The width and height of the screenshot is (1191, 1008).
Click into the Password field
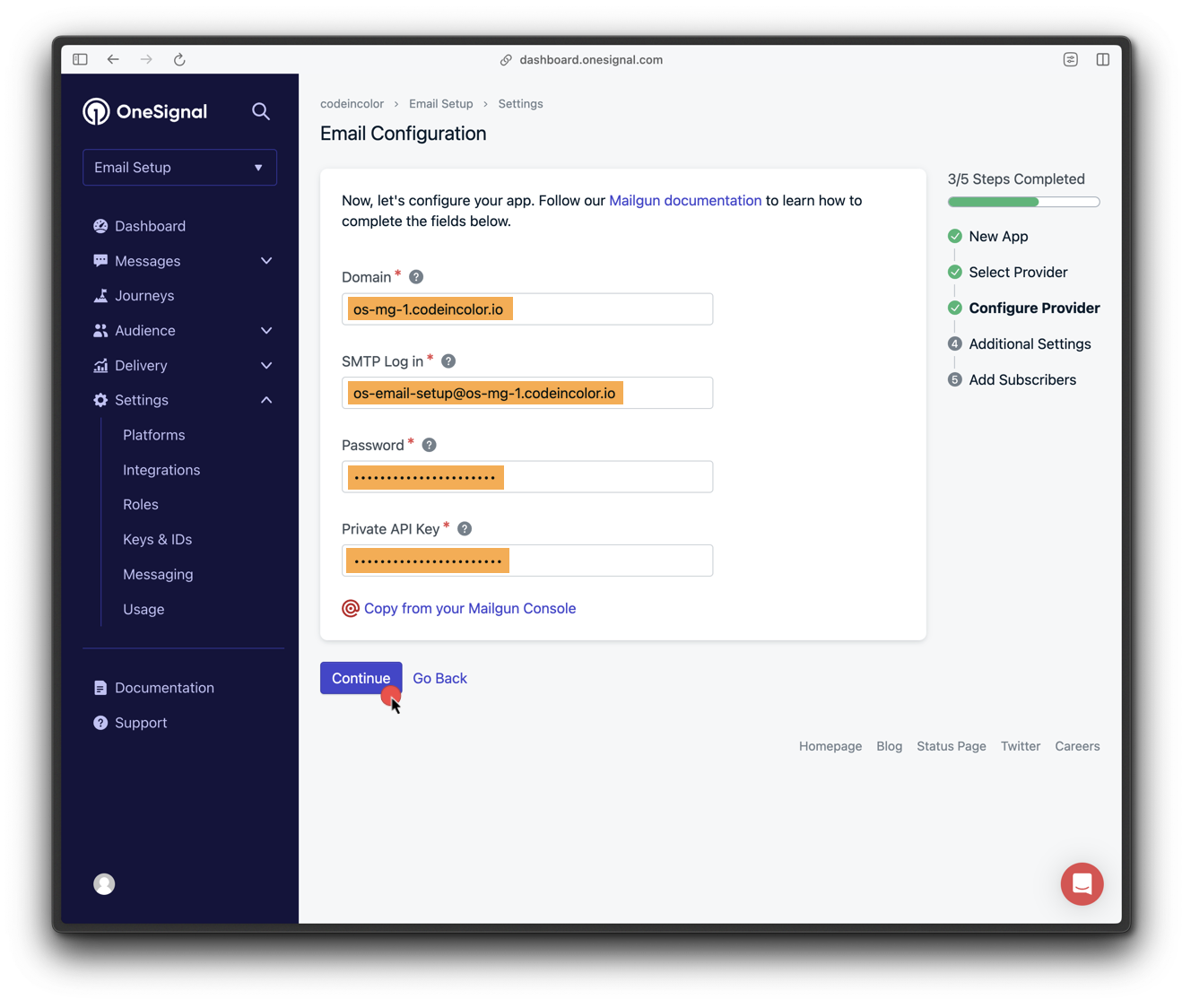tap(527, 477)
